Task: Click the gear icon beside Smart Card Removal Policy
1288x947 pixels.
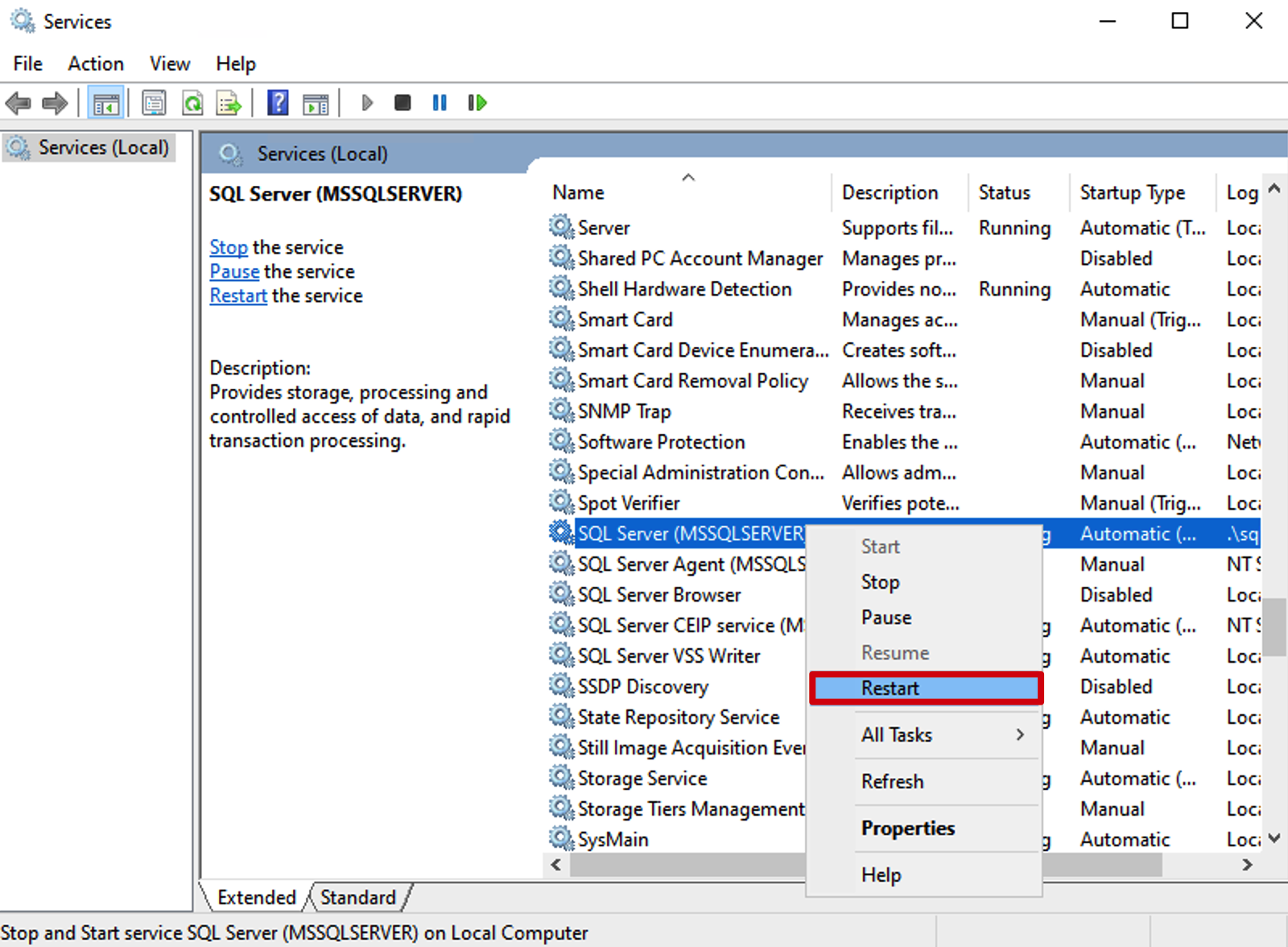Action: point(561,380)
